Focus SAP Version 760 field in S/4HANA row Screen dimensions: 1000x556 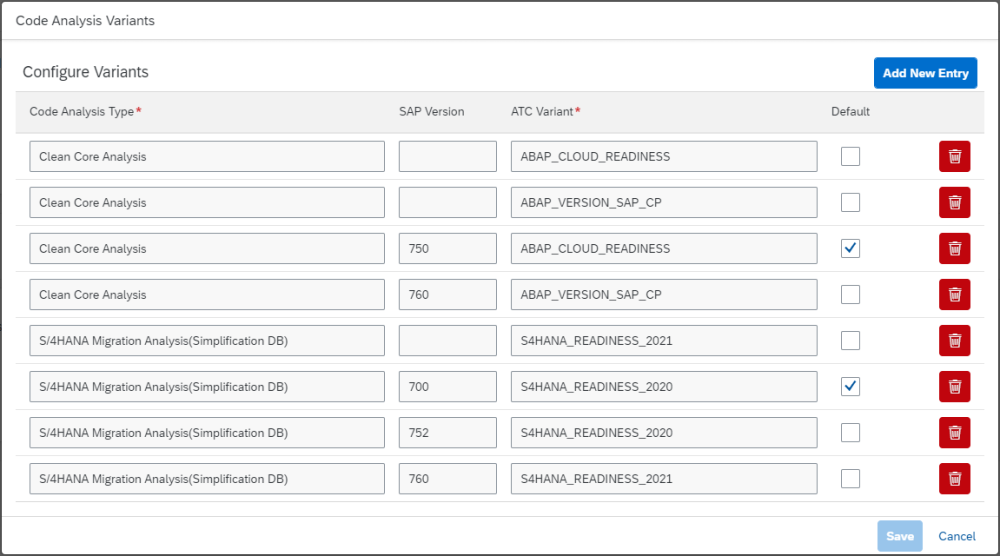(448, 478)
